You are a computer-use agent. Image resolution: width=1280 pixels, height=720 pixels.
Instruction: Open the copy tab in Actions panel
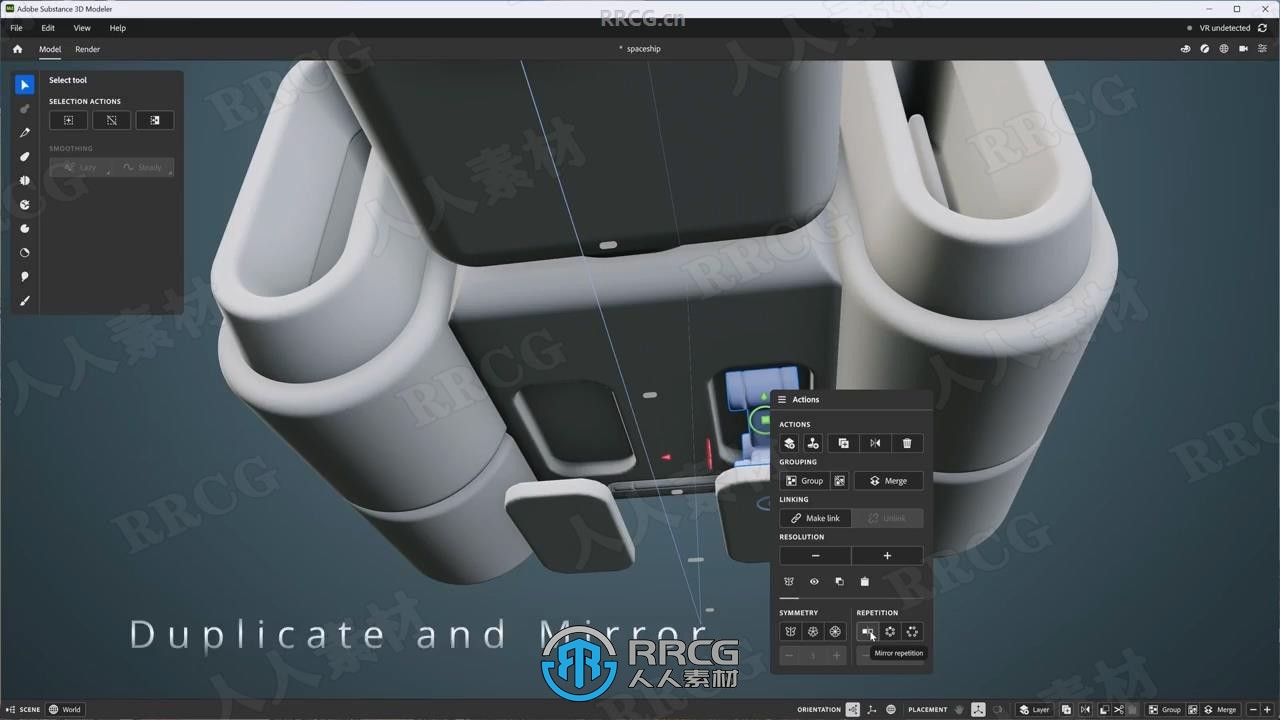(x=839, y=582)
